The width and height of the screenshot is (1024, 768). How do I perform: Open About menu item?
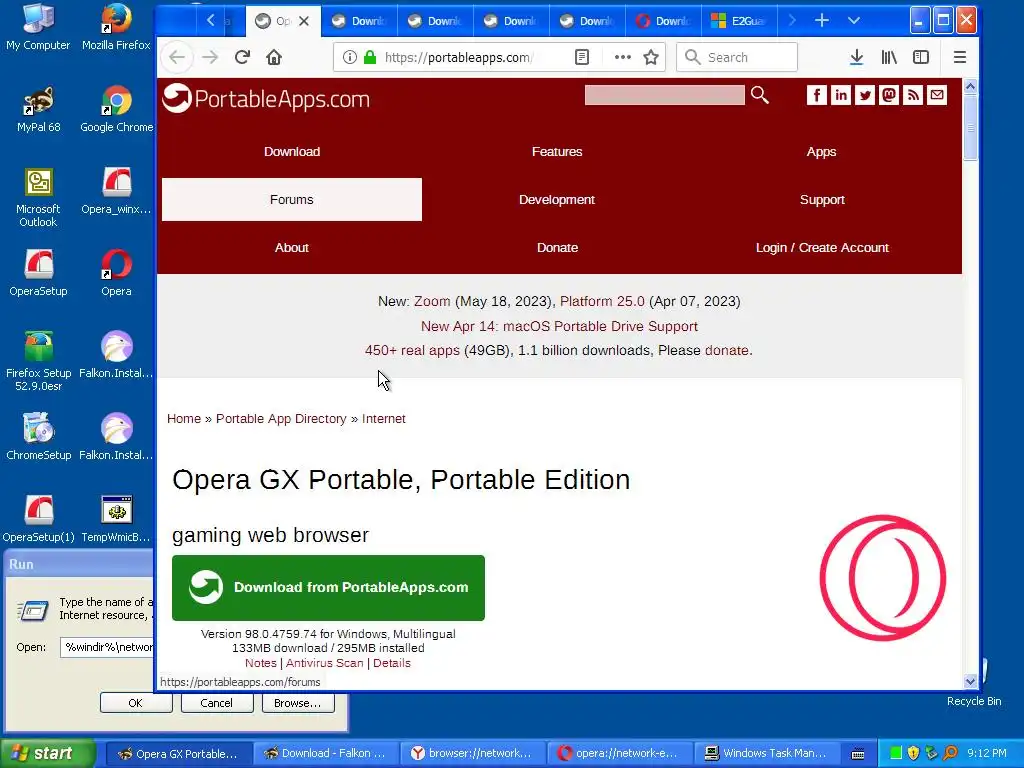[x=292, y=248]
